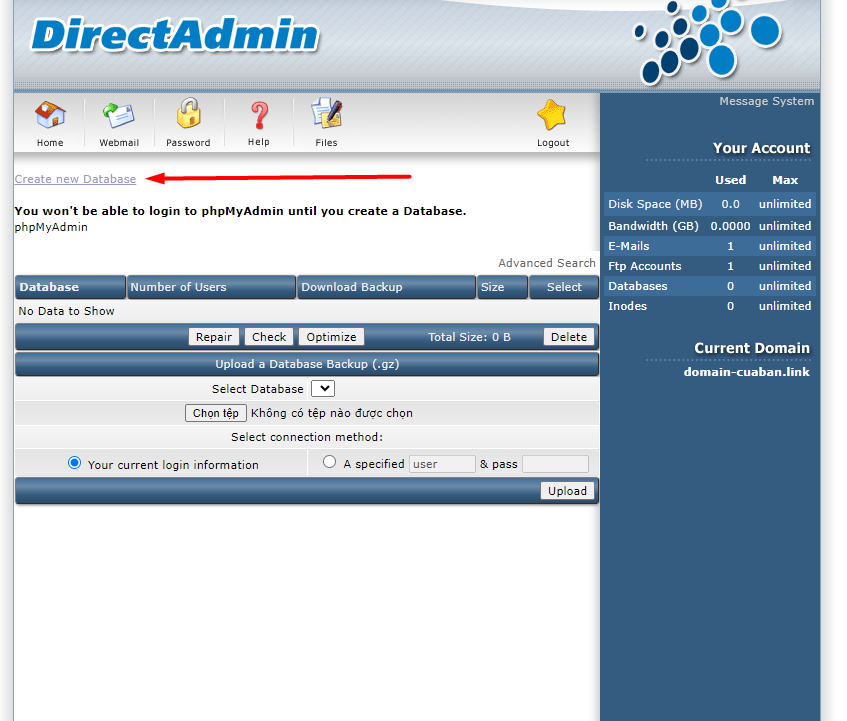Select Your current login information radio
This screenshot has height=721, width=847.
(x=75, y=463)
